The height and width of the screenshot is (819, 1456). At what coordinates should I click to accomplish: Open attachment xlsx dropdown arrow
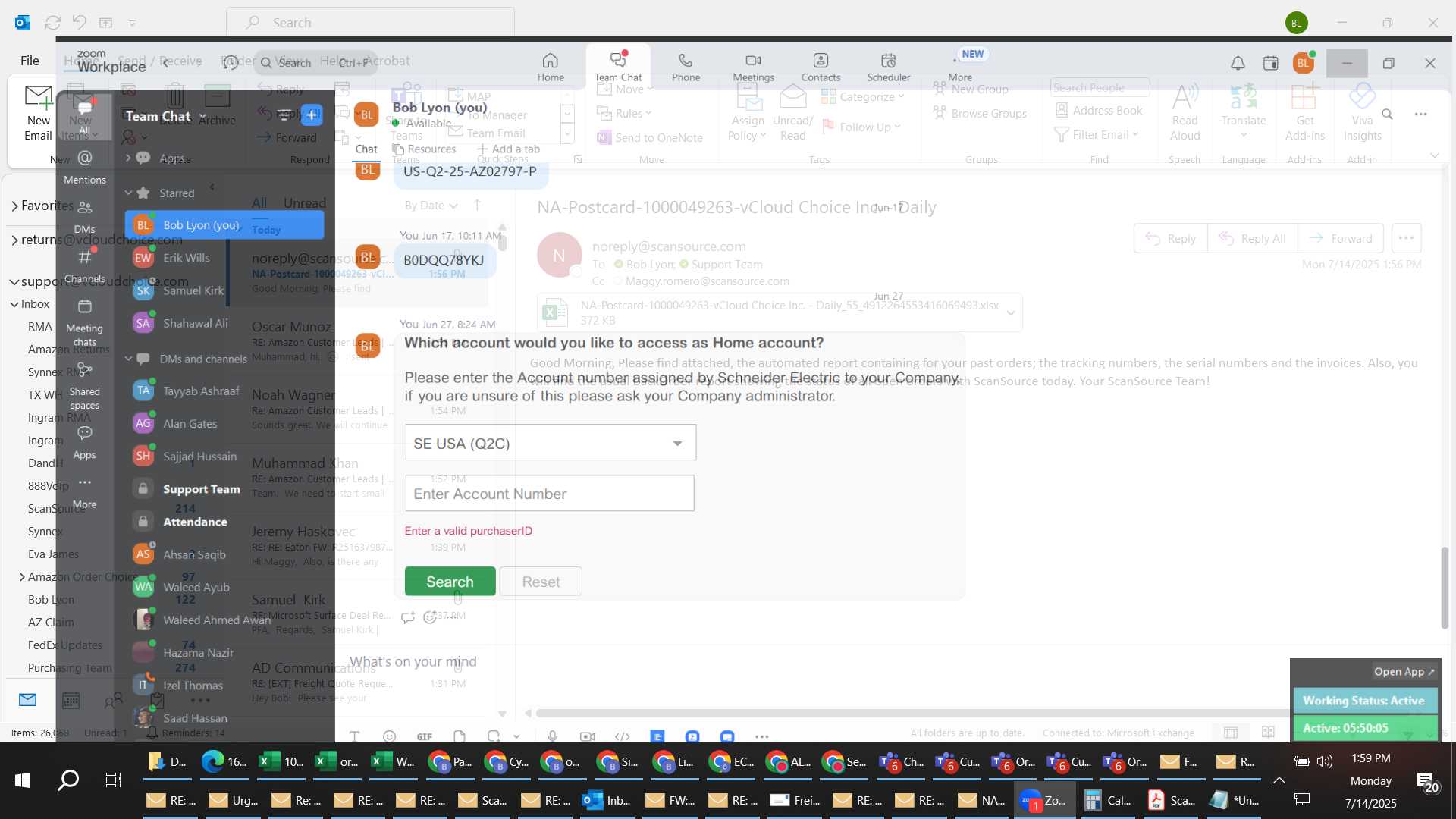click(x=1010, y=312)
